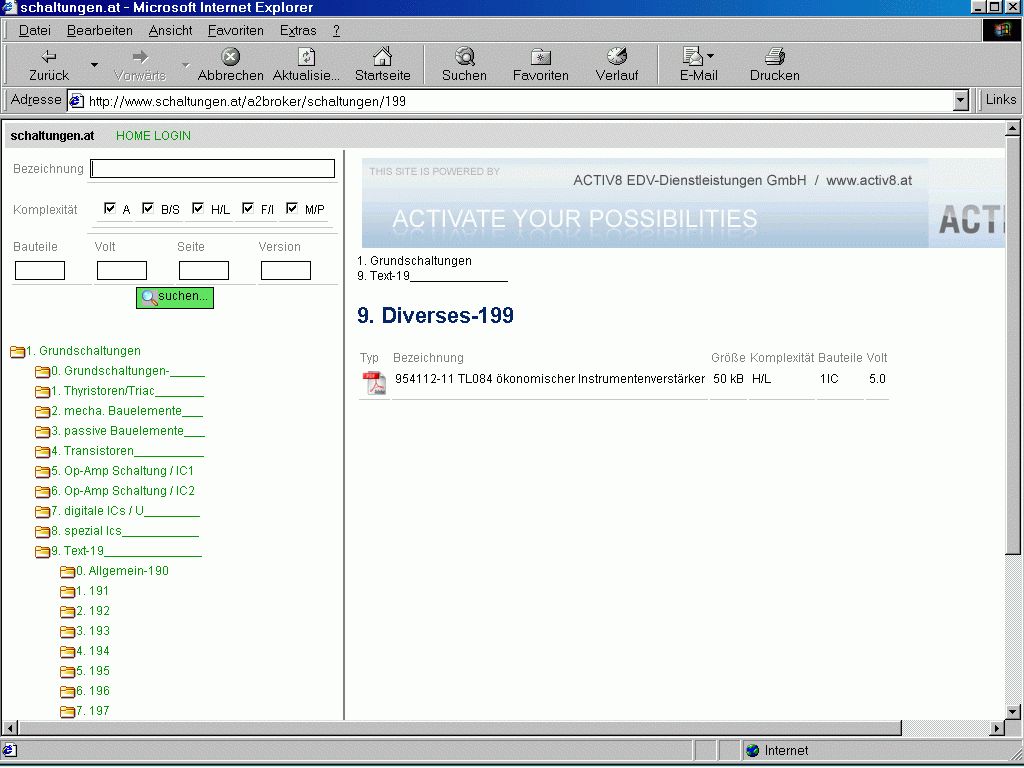Toggle the F/I complexity checkbox

tap(248, 208)
